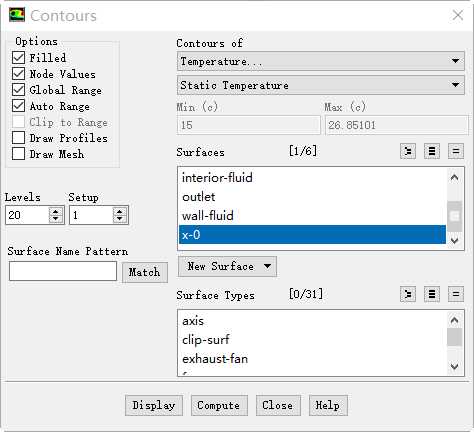
Task: Expand the New Surface dropdown menu
Action: [x=227, y=266]
